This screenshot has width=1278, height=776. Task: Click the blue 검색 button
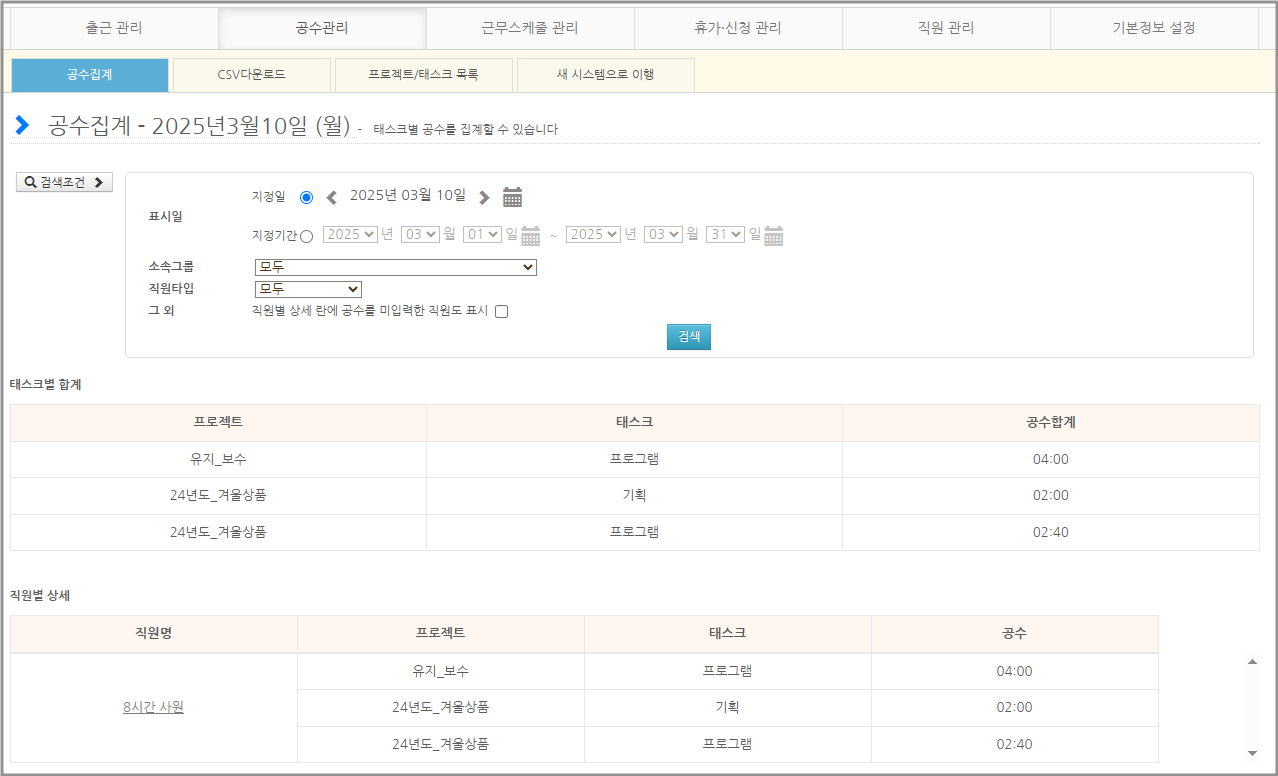[x=689, y=337]
